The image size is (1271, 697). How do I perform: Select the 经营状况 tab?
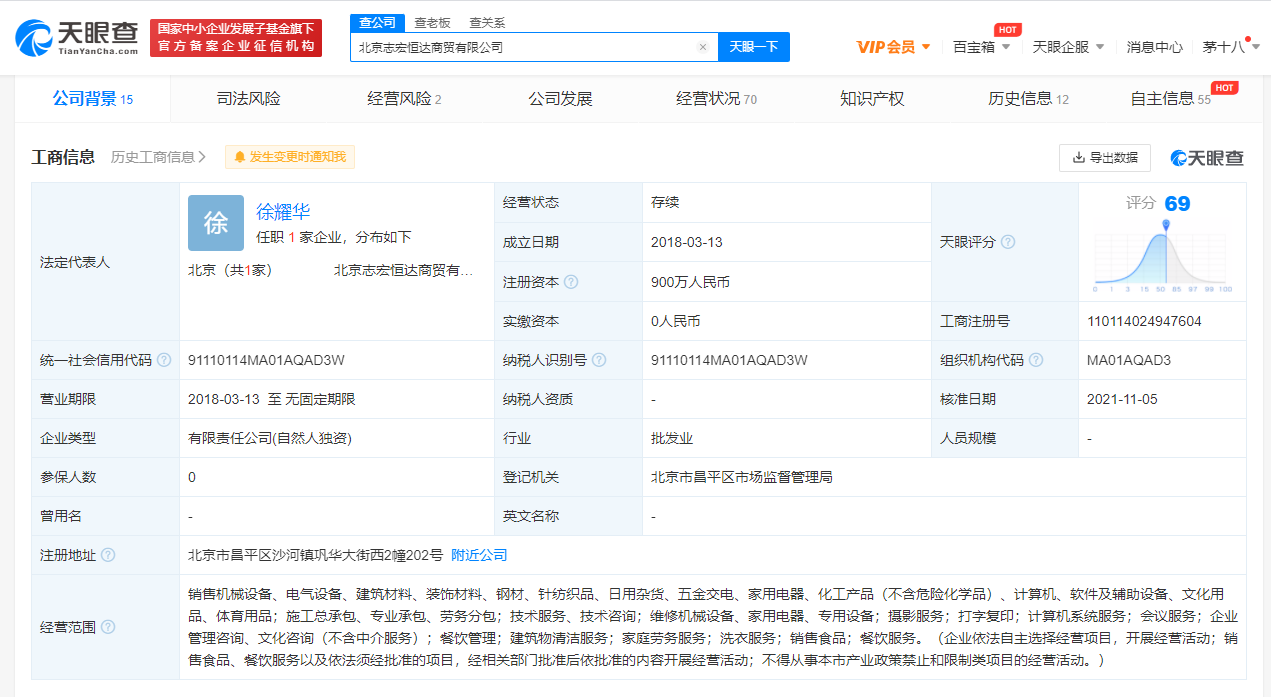point(716,99)
